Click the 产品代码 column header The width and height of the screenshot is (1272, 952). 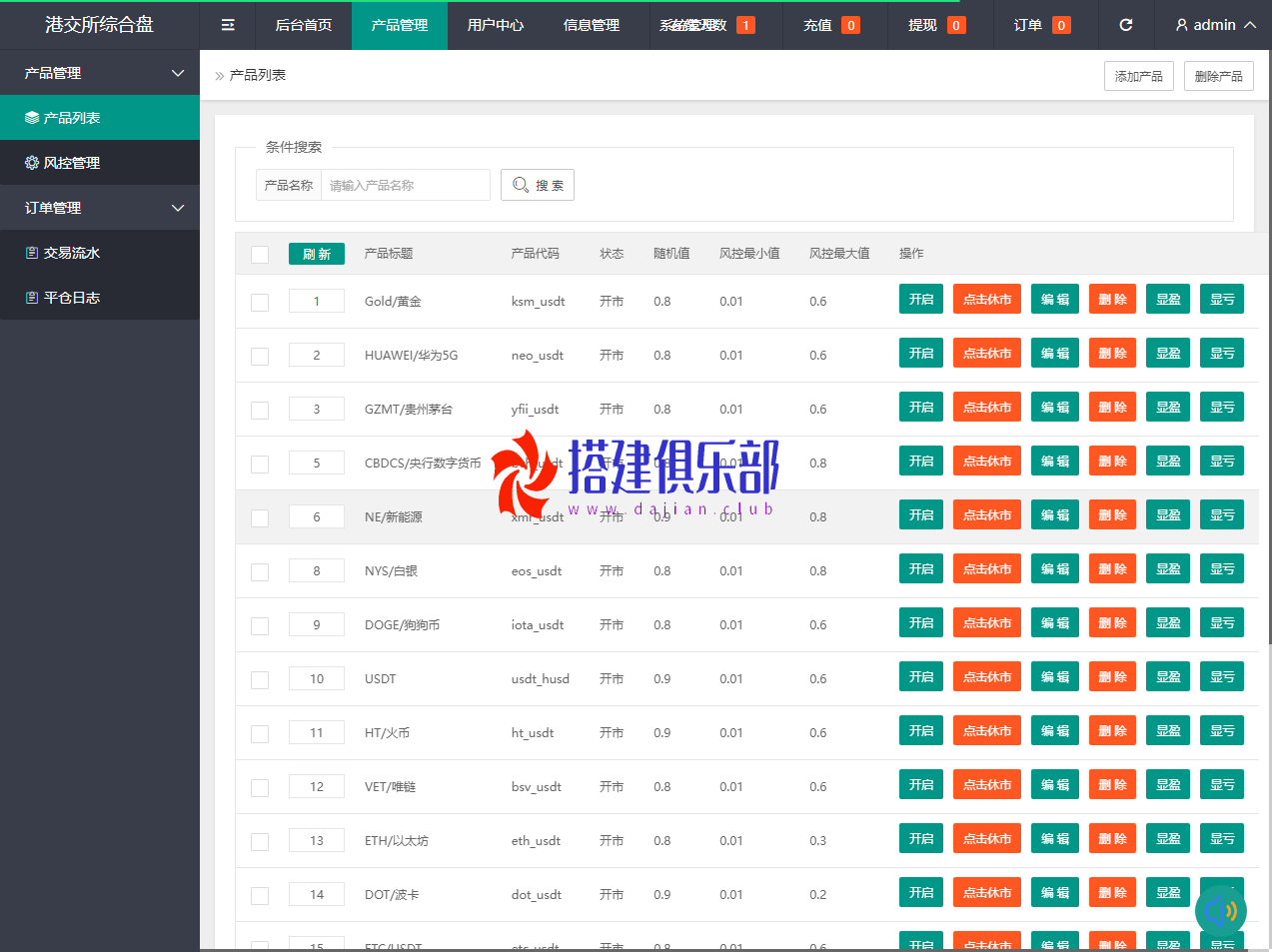pos(535,254)
